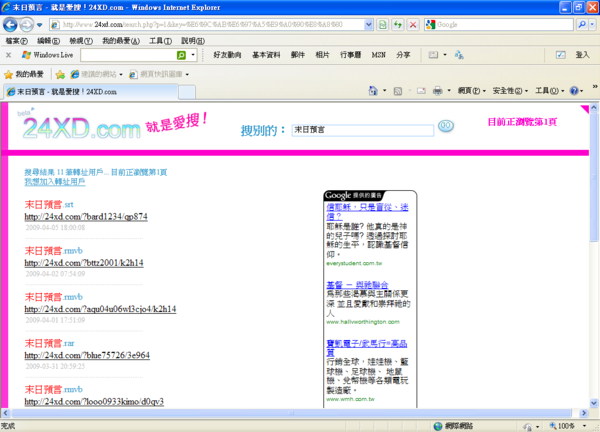The height and width of the screenshot is (432, 600).
Task: Click MSN in Windows Live toolbar
Action: (378, 55)
